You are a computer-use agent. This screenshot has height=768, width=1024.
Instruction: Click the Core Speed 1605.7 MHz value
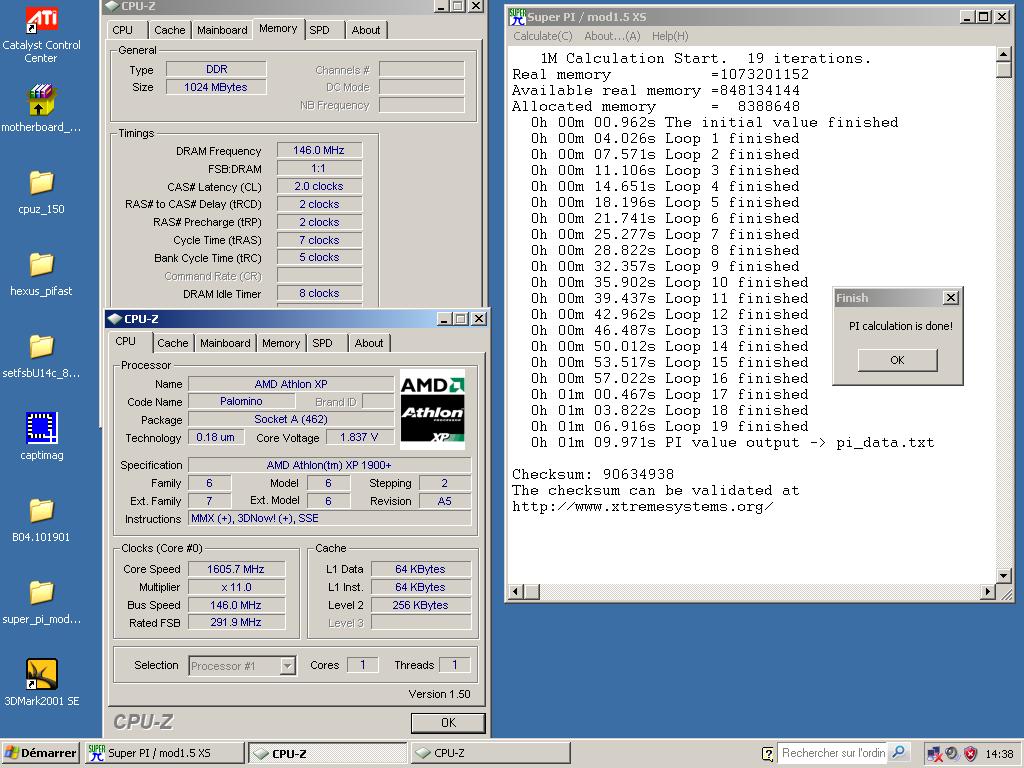pyautogui.click(x=236, y=569)
